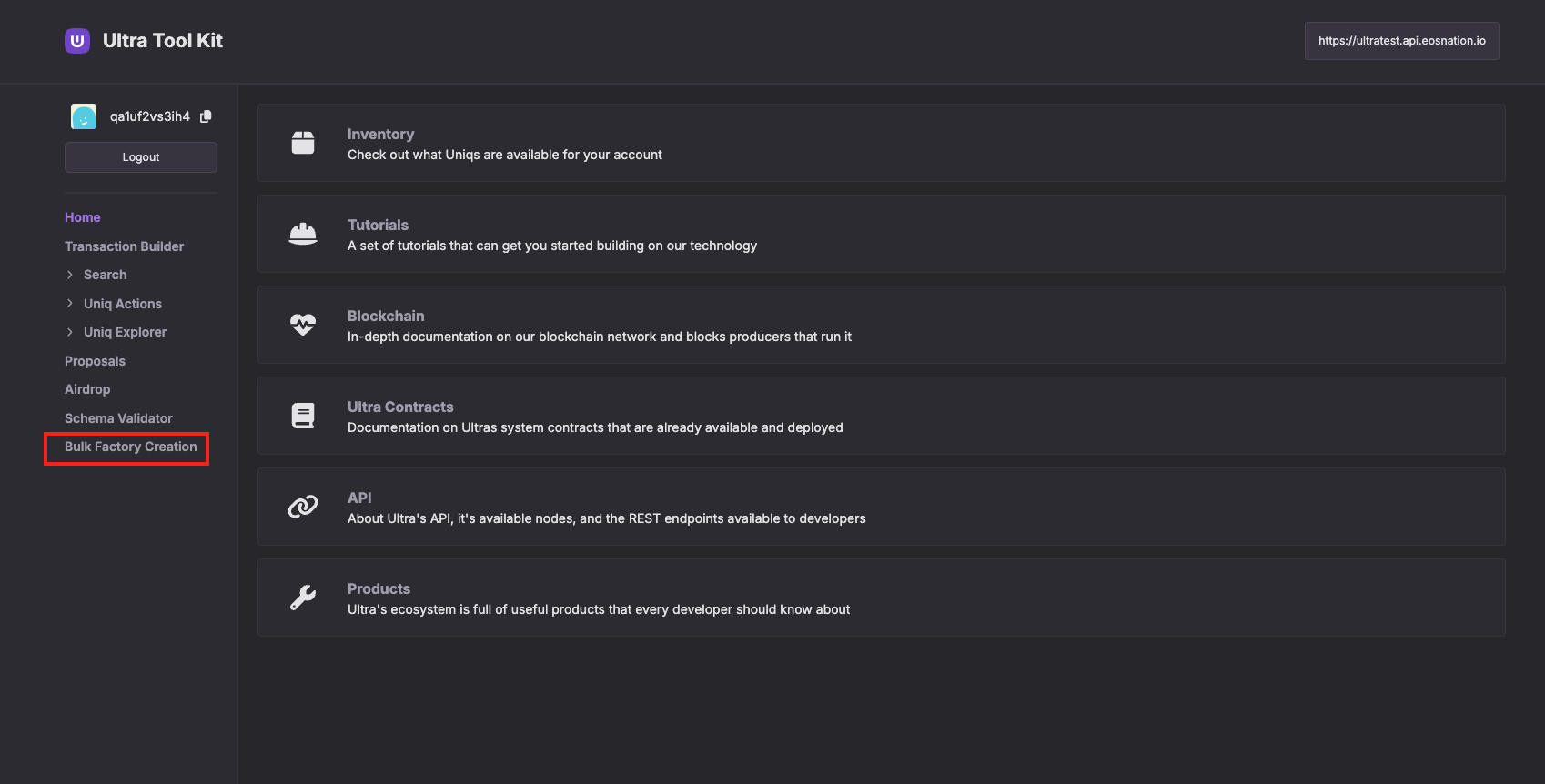Click the Inventory box icon
Screen dimensions: 1545x784
point(303,143)
